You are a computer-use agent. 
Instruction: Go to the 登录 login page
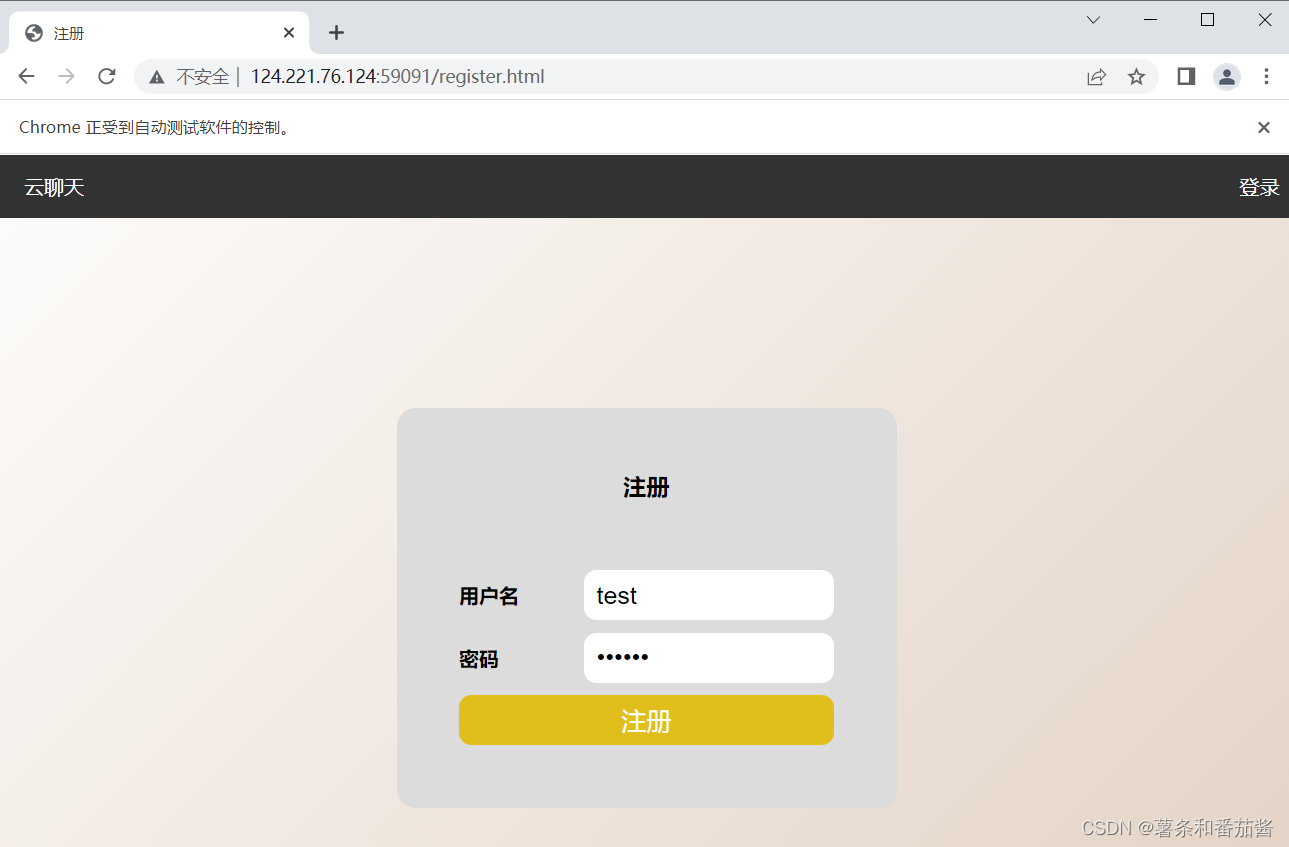[1259, 187]
